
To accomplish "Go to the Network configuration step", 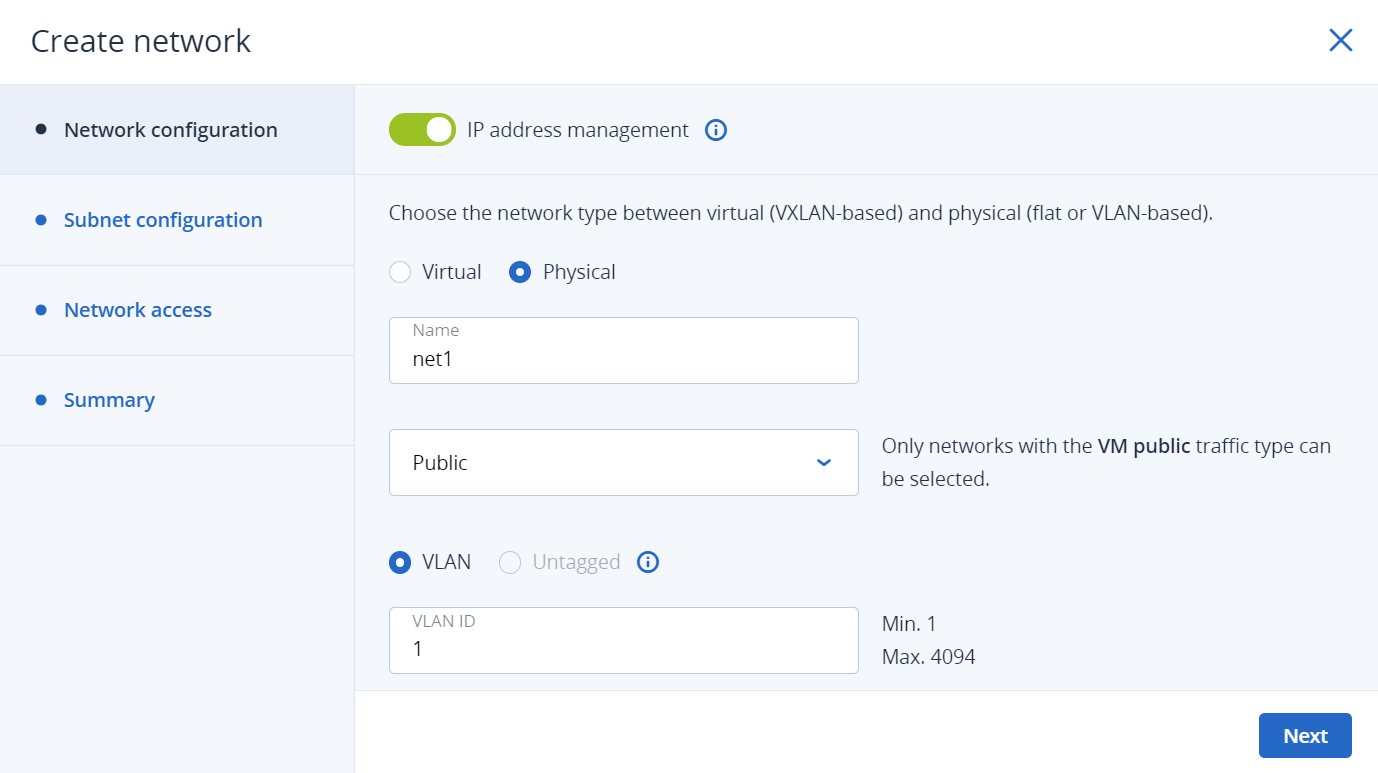I will pyautogui.click(x=170, y=130).
